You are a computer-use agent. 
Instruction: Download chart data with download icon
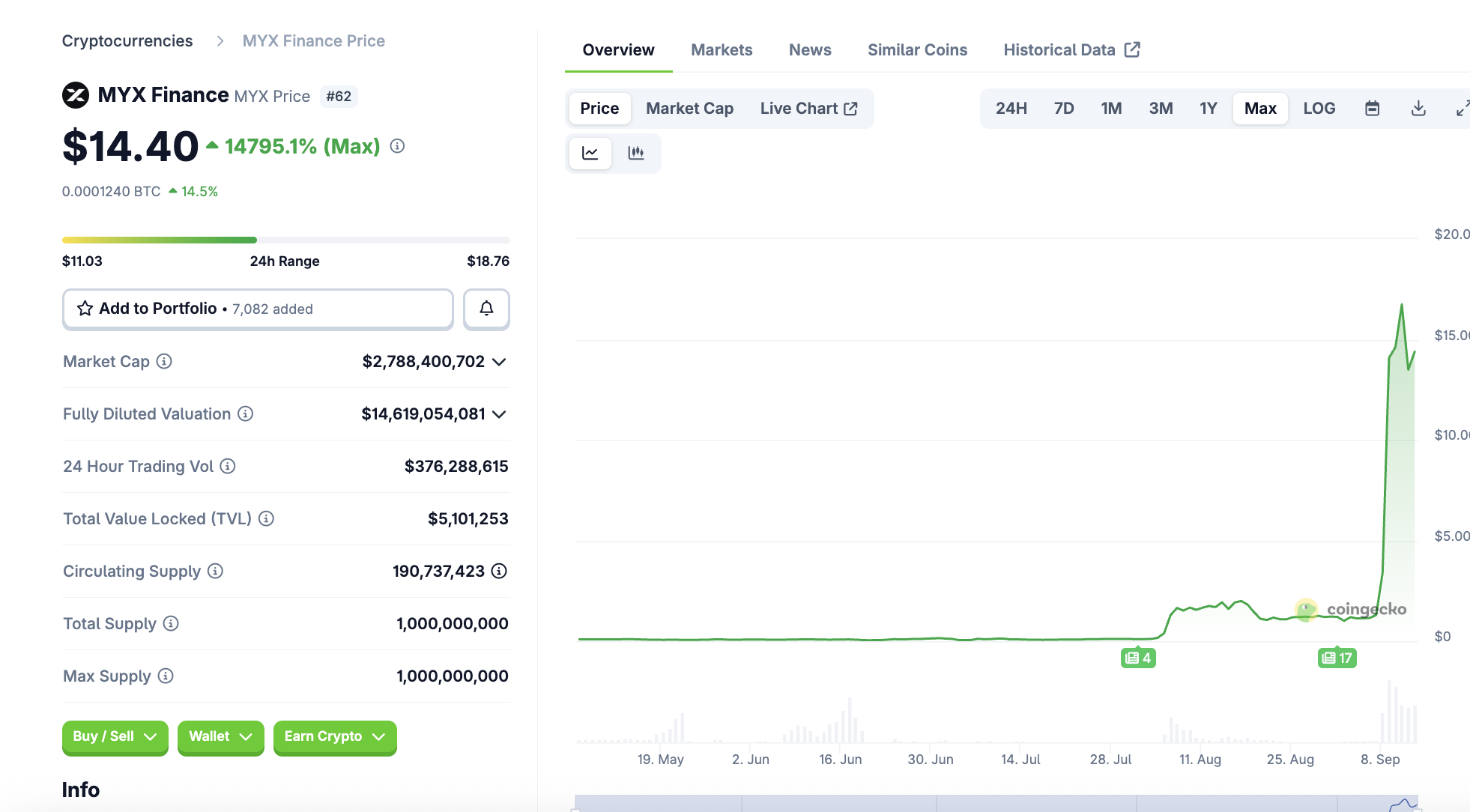point(1418,109)
